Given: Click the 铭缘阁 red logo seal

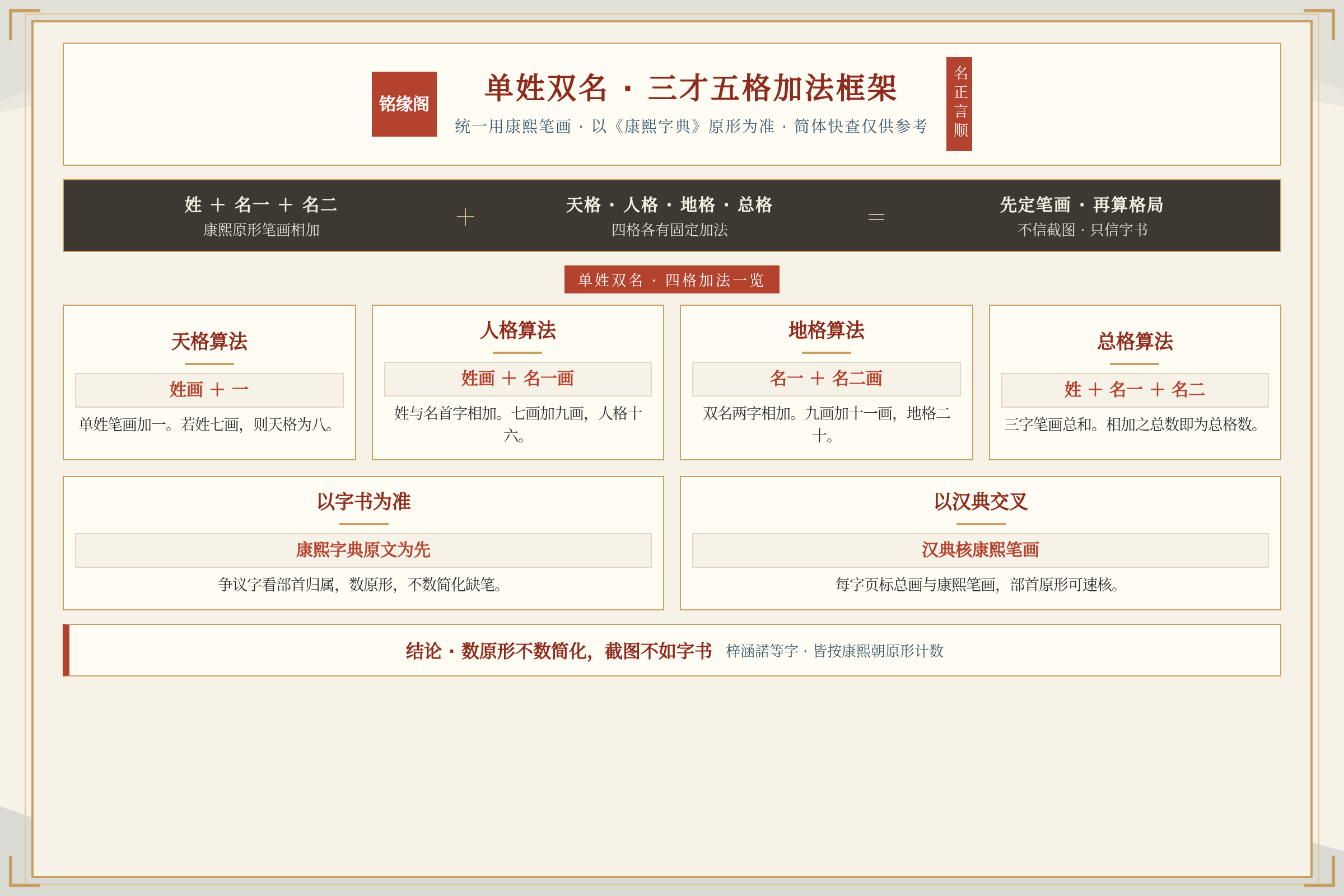Looking at the screenshot, I should (x=404, y=104).
